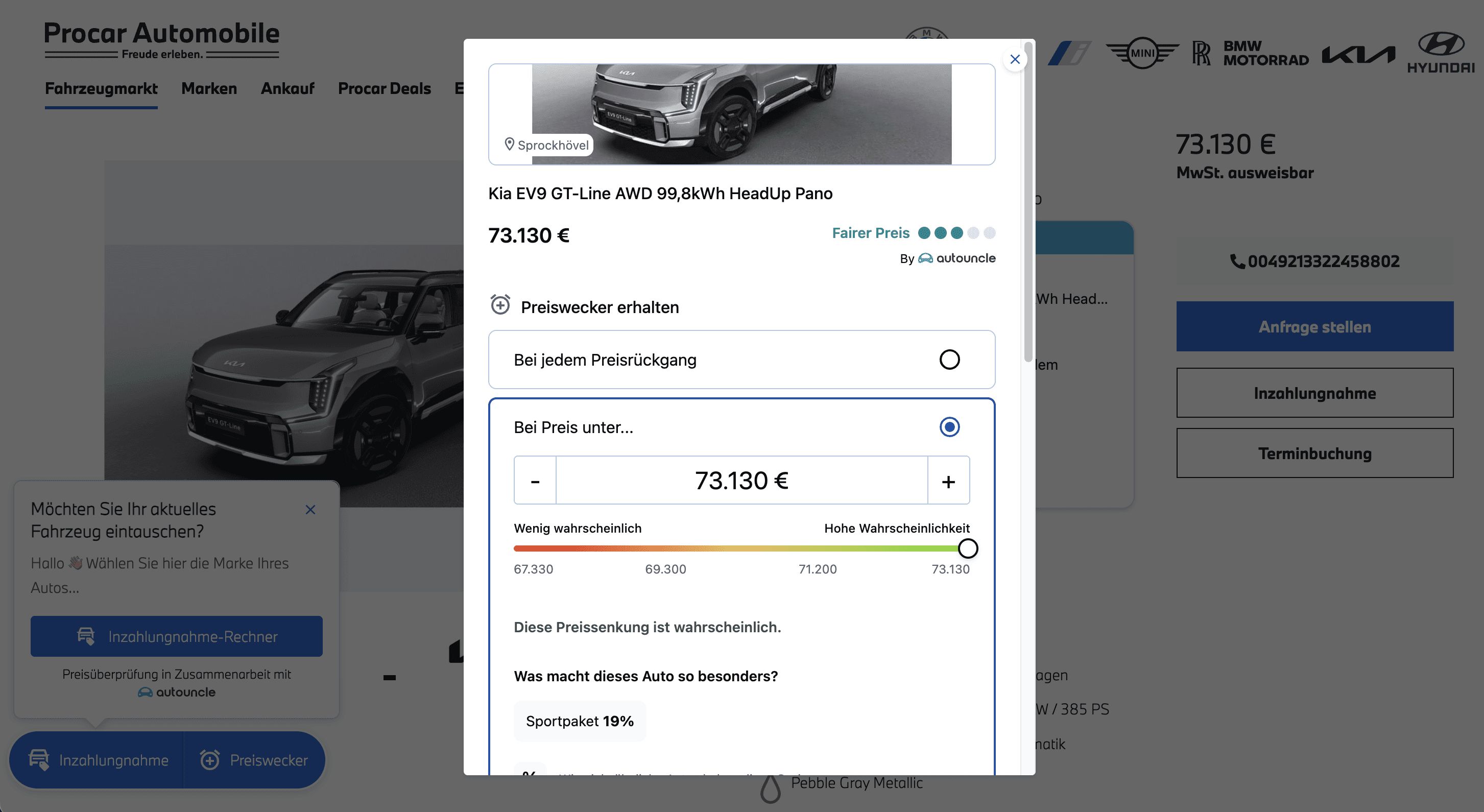Click the 73.130 € price input field
The width and height of the screenshot is (1484, 812).
point(741,481)
